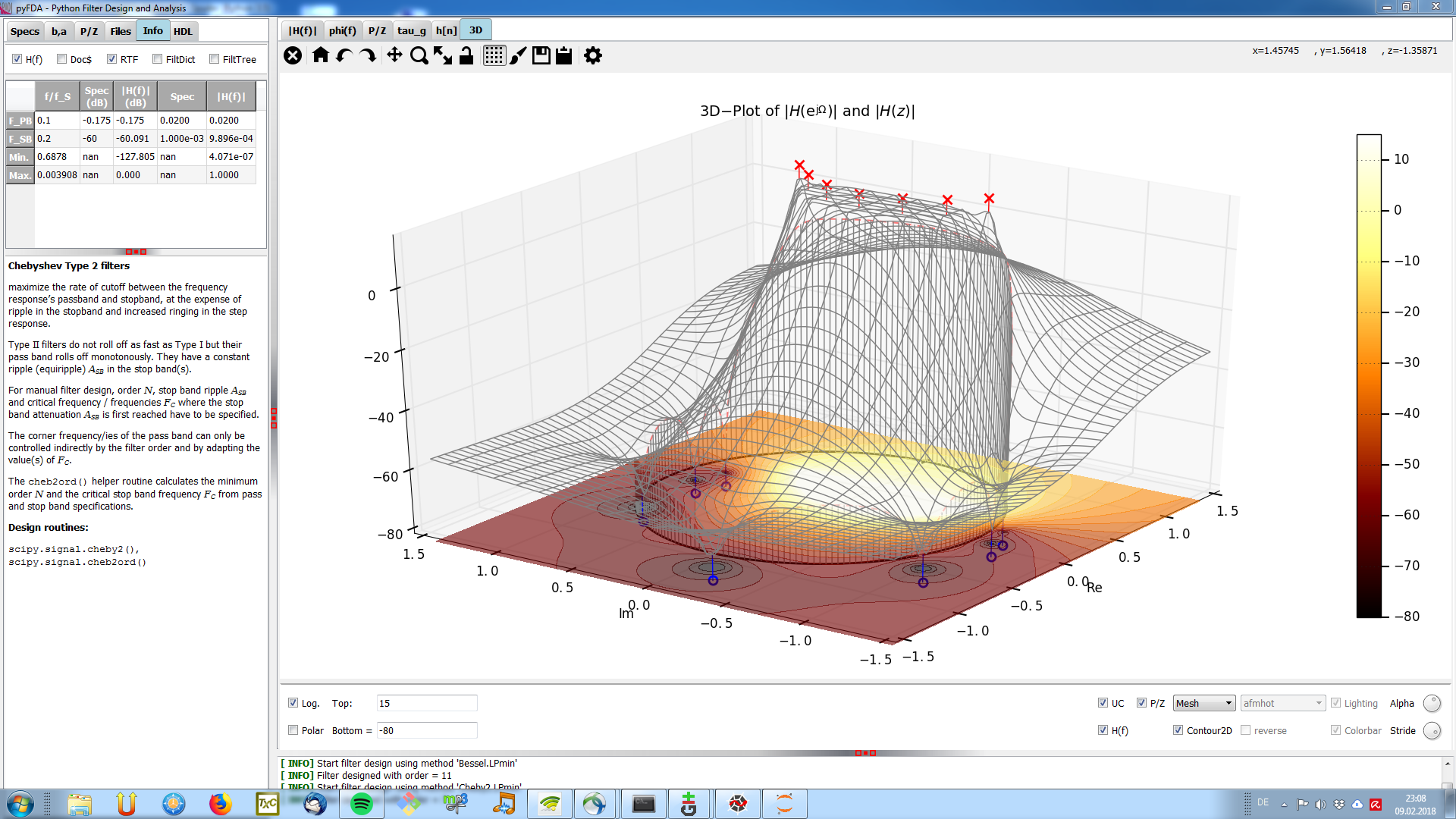This screenshot has width=1456, height=819.
Task: Enable the Polar plot checkbox
Action: [293, 730]
